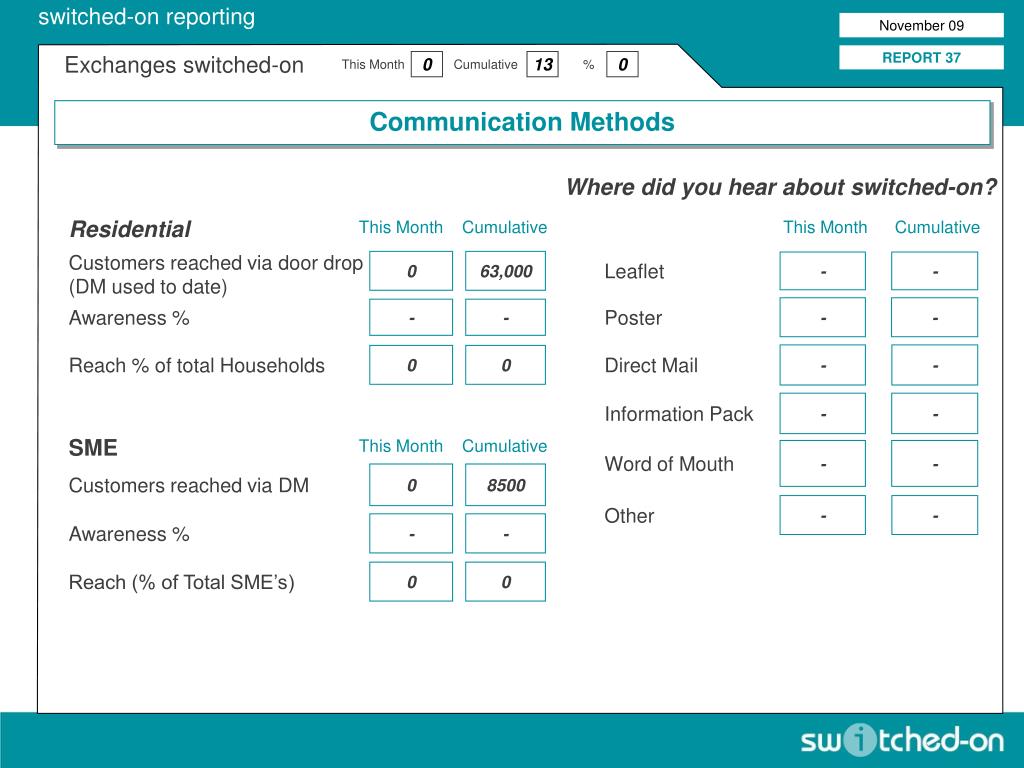The height and width of the screenshot is (768, 1024).
Task: Click Leaflet This Month box
Action: point(823,271)
